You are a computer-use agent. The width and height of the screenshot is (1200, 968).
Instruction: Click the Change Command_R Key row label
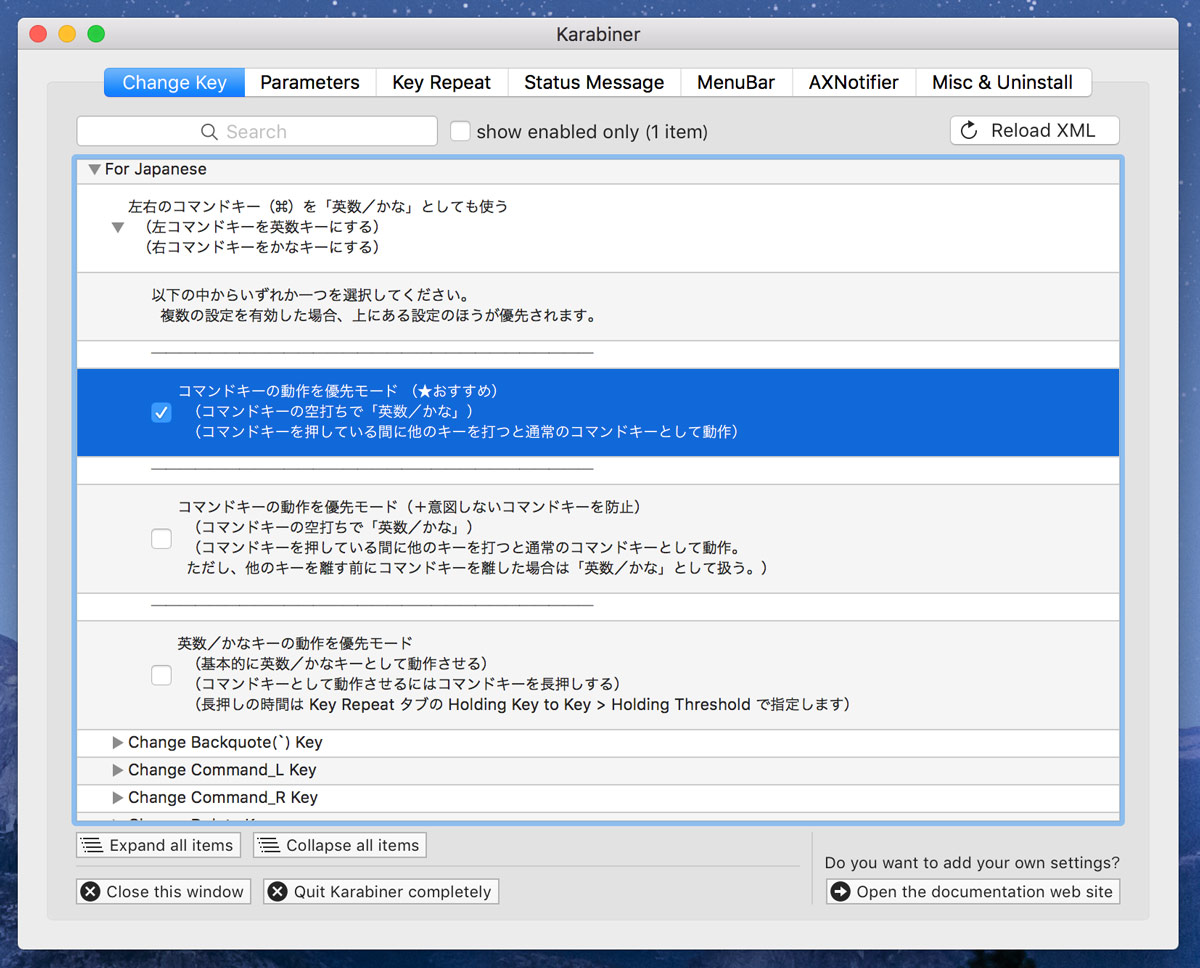pyautogui.click(x=223, y=798)
